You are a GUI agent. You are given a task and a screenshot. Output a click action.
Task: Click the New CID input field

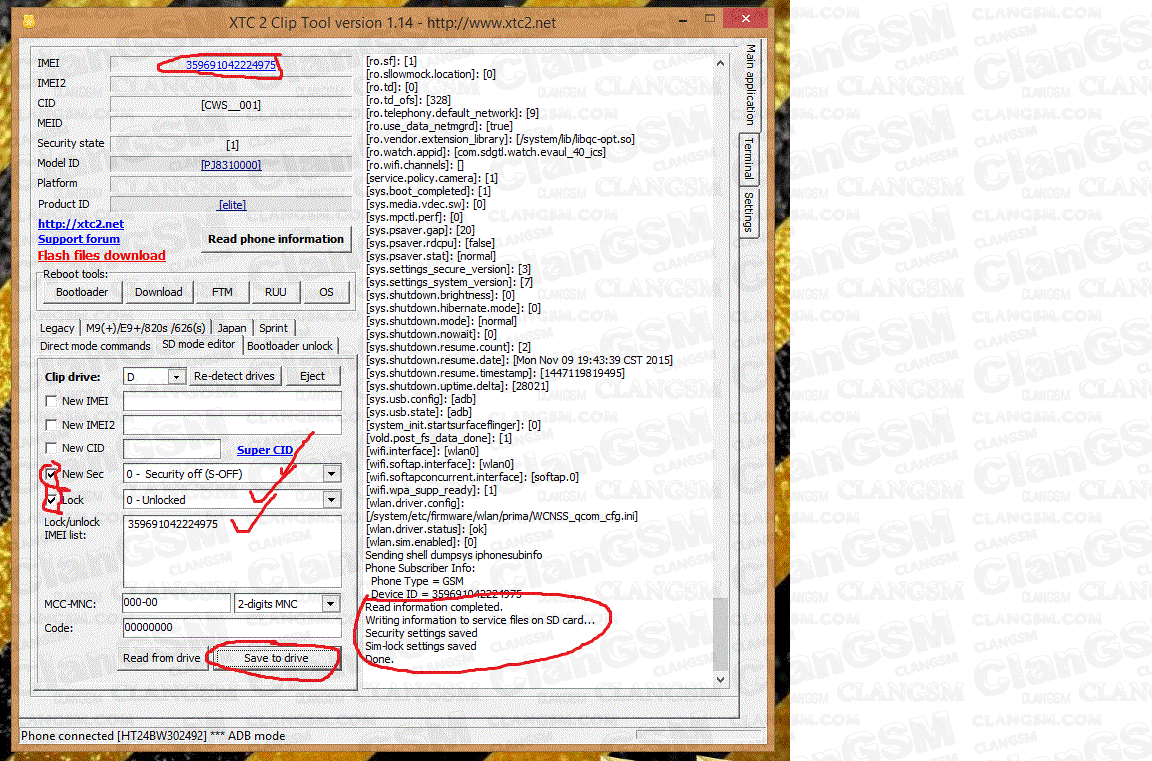point(172,448)
